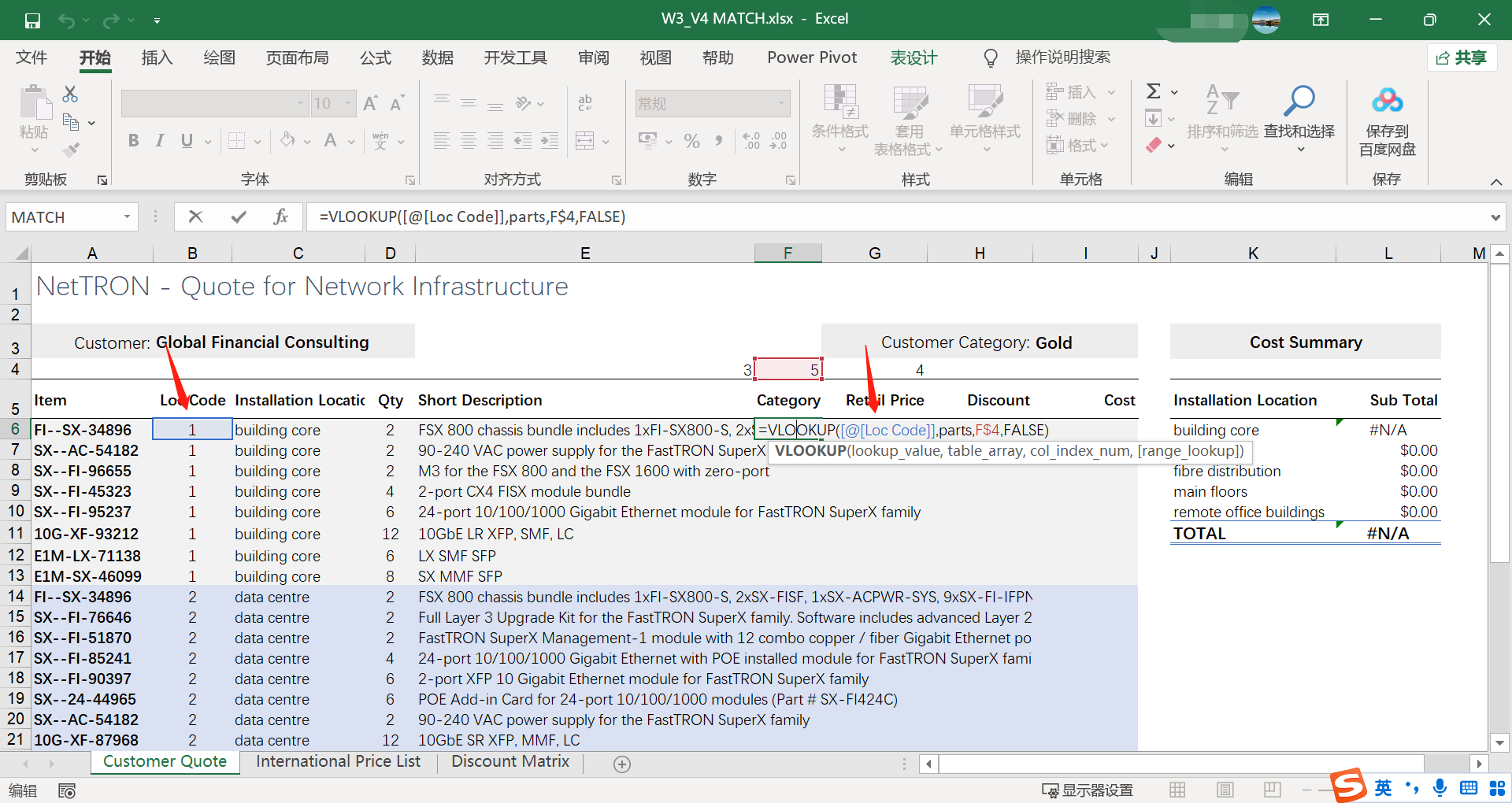Select column F header
Viewport: 1512px width, 803px height.
787,253
